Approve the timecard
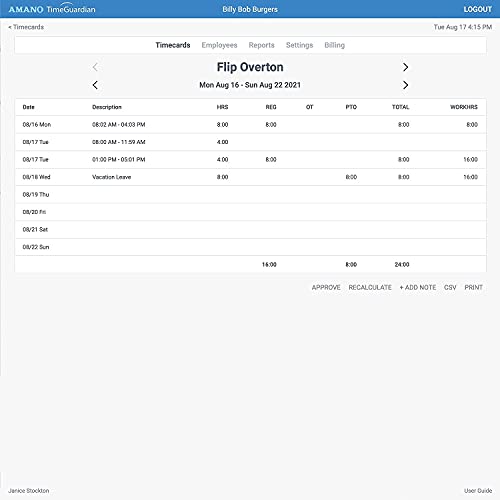500x500 pixels. pos(326,287)
